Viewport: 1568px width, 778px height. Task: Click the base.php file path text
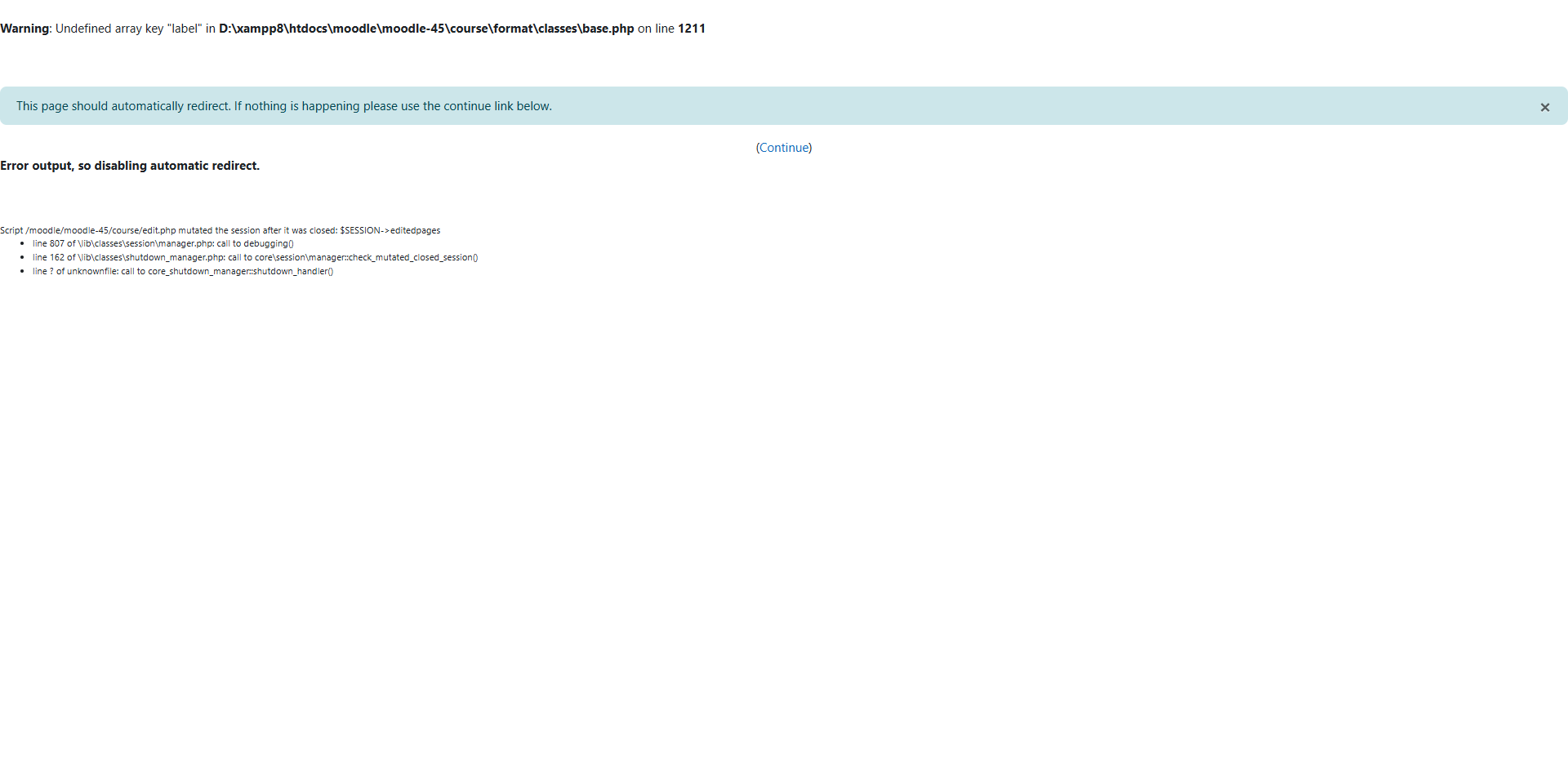point(425,29)
